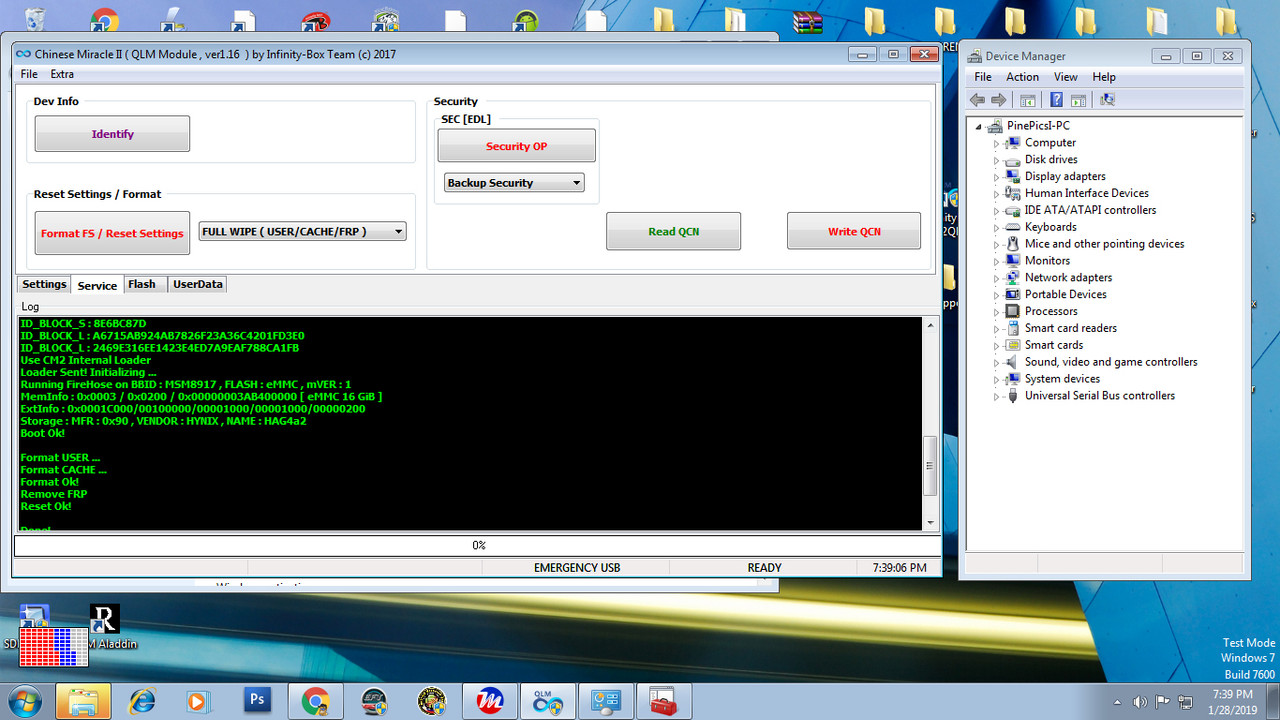
Task: Expand the Portable Devices node
Action: click(996, 295)
